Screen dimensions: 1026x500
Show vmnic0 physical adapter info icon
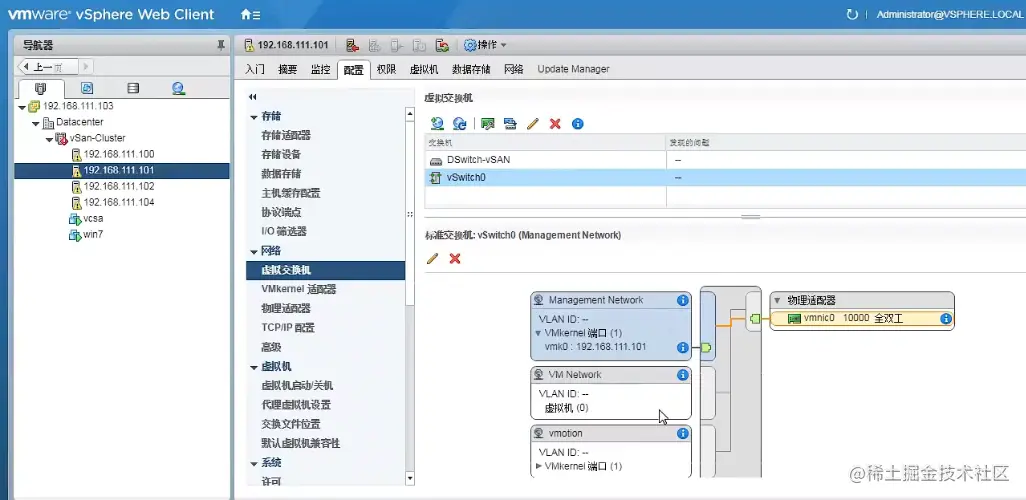pos(946,319)
